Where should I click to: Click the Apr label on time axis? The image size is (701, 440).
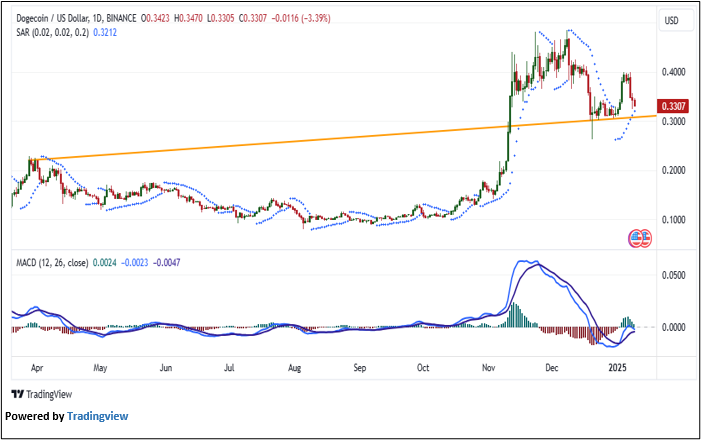[37, 368]
